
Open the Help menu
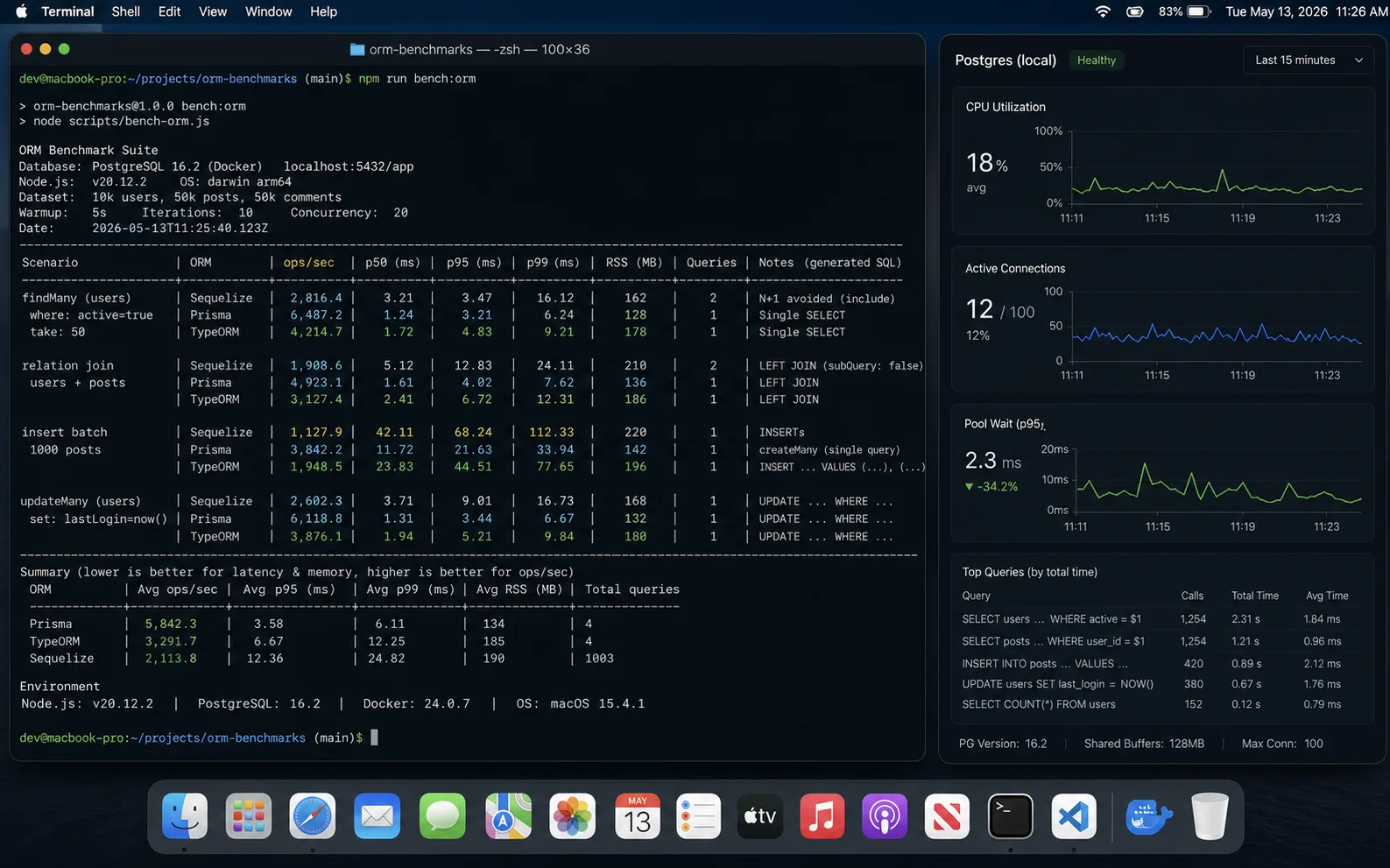click(323, 11)
